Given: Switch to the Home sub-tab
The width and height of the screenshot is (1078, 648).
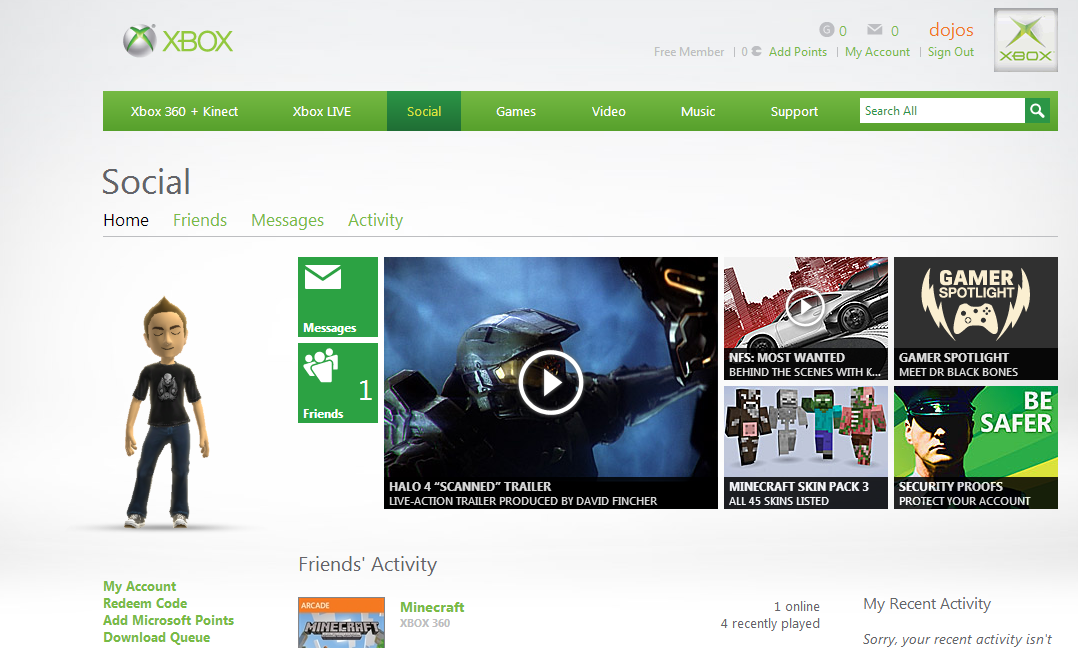Looking at the screenshot, I should pyautogui.click(x=126, y=220).
